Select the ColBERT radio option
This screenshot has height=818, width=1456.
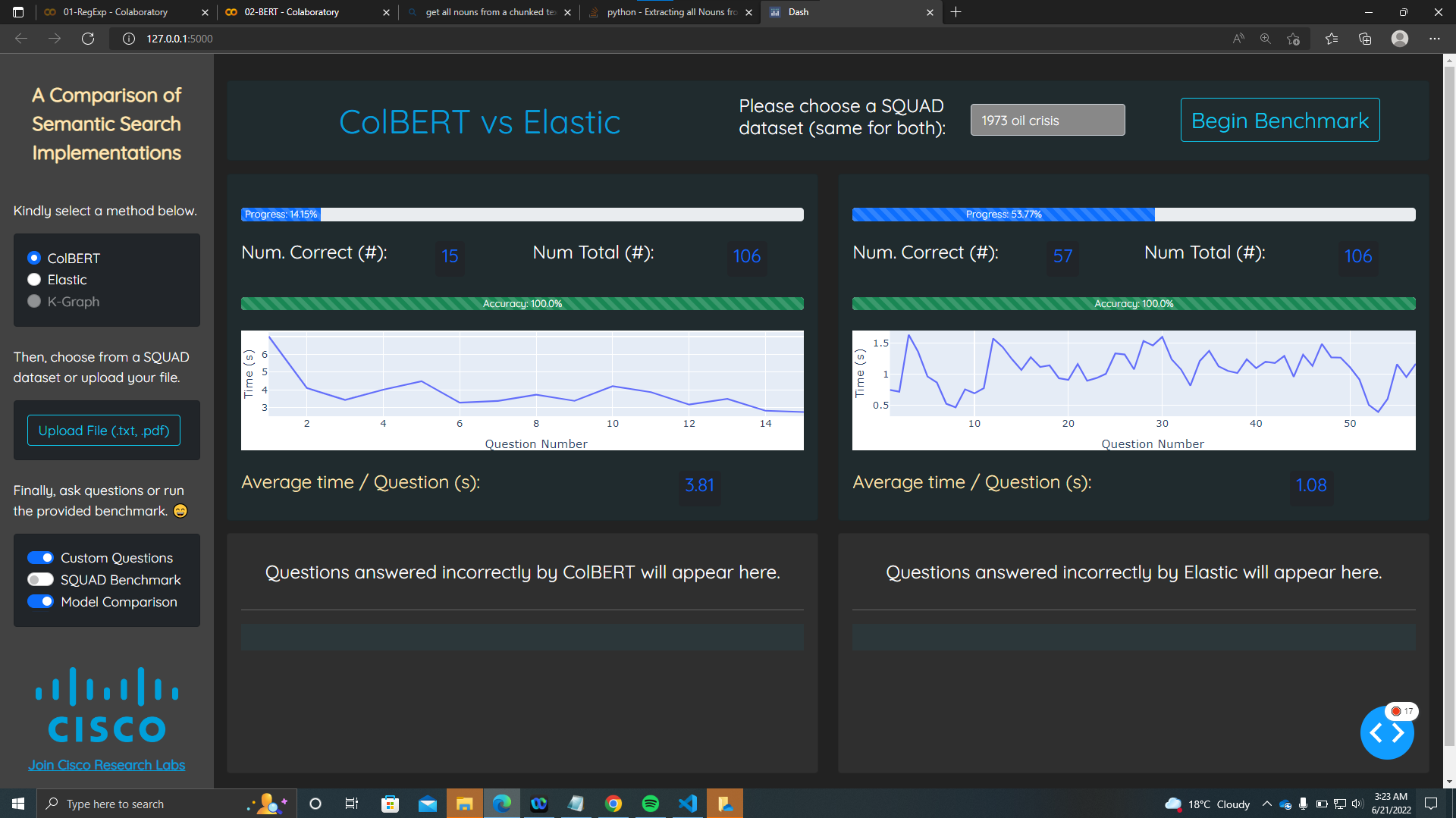[34, 258]
